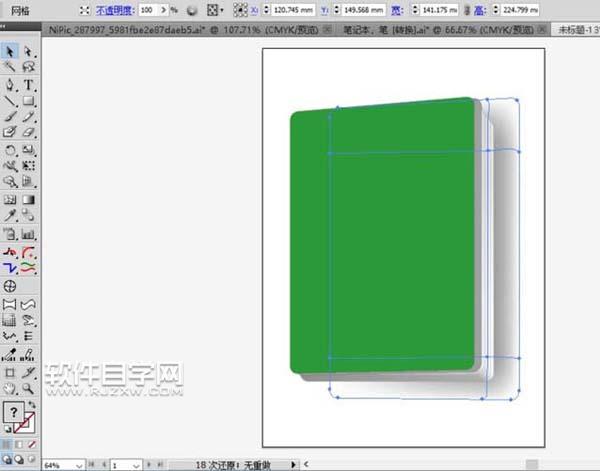Select the Artboard tool
600x471 pixels.
click(x=10, y=372)
